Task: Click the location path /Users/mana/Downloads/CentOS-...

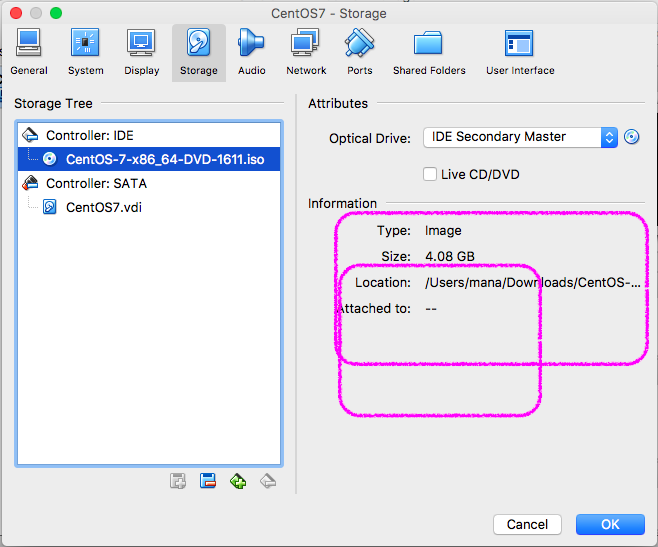Action: tap(533, 283)
